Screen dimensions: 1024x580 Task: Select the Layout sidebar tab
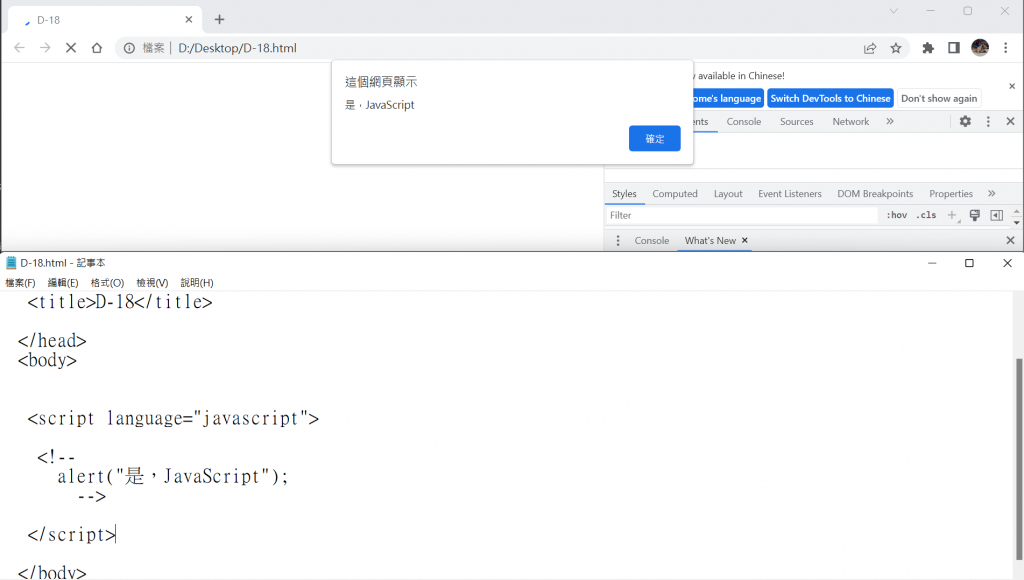click(x=728, y=193)
